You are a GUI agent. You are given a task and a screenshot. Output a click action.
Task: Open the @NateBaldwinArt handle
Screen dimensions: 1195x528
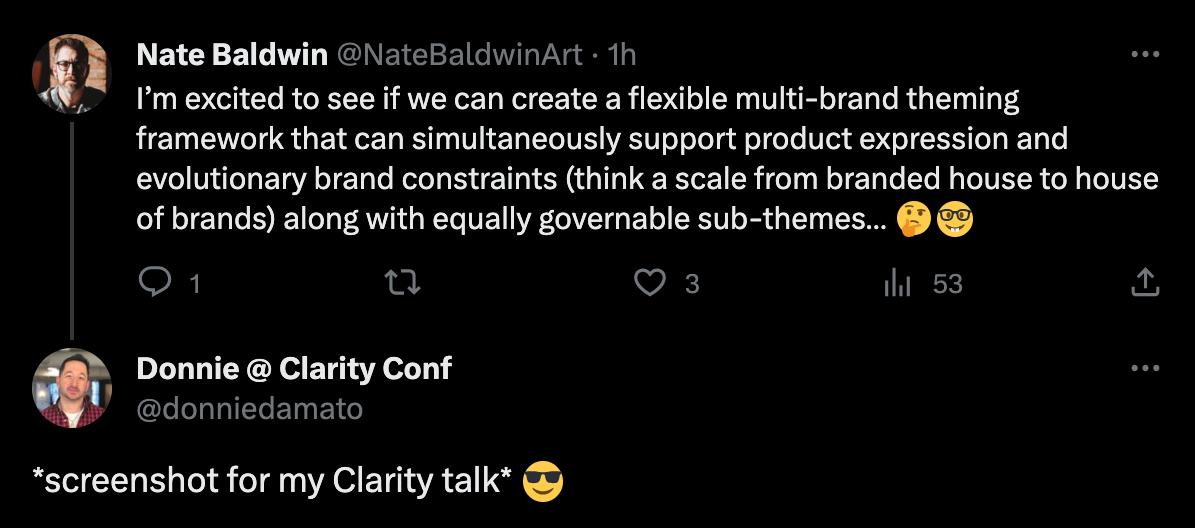point(460,54)
